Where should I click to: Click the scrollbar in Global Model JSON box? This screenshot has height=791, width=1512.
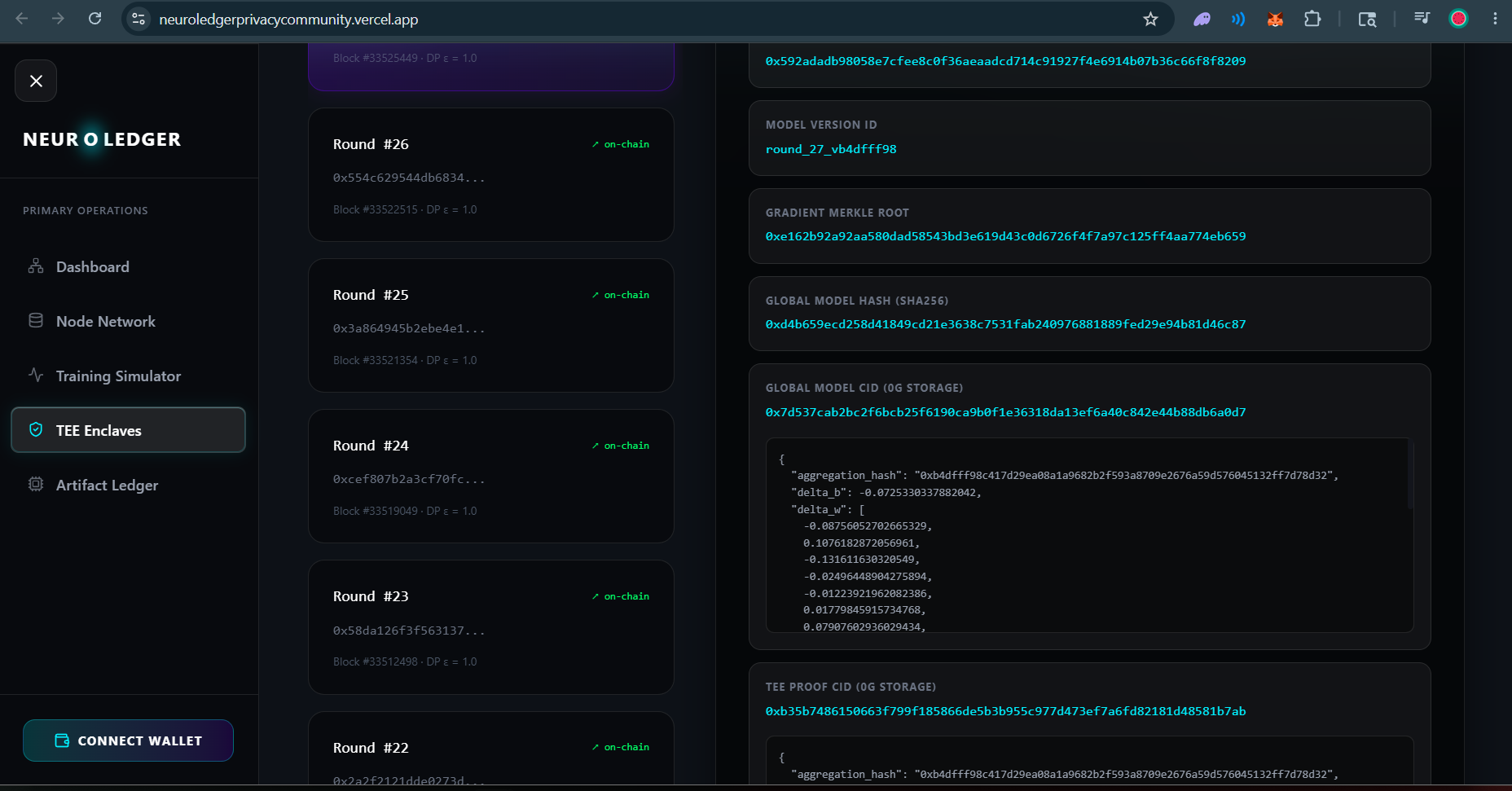pos(1410,476)
